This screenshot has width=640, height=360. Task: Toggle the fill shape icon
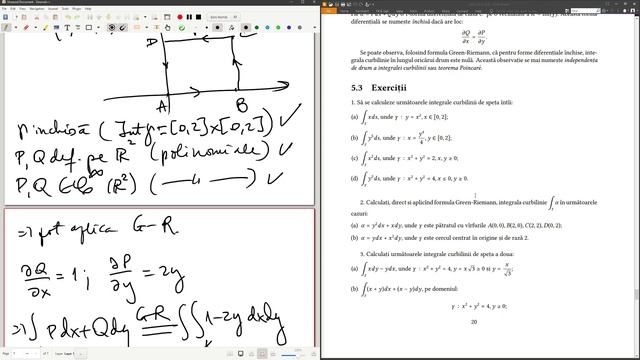point(231,28)
